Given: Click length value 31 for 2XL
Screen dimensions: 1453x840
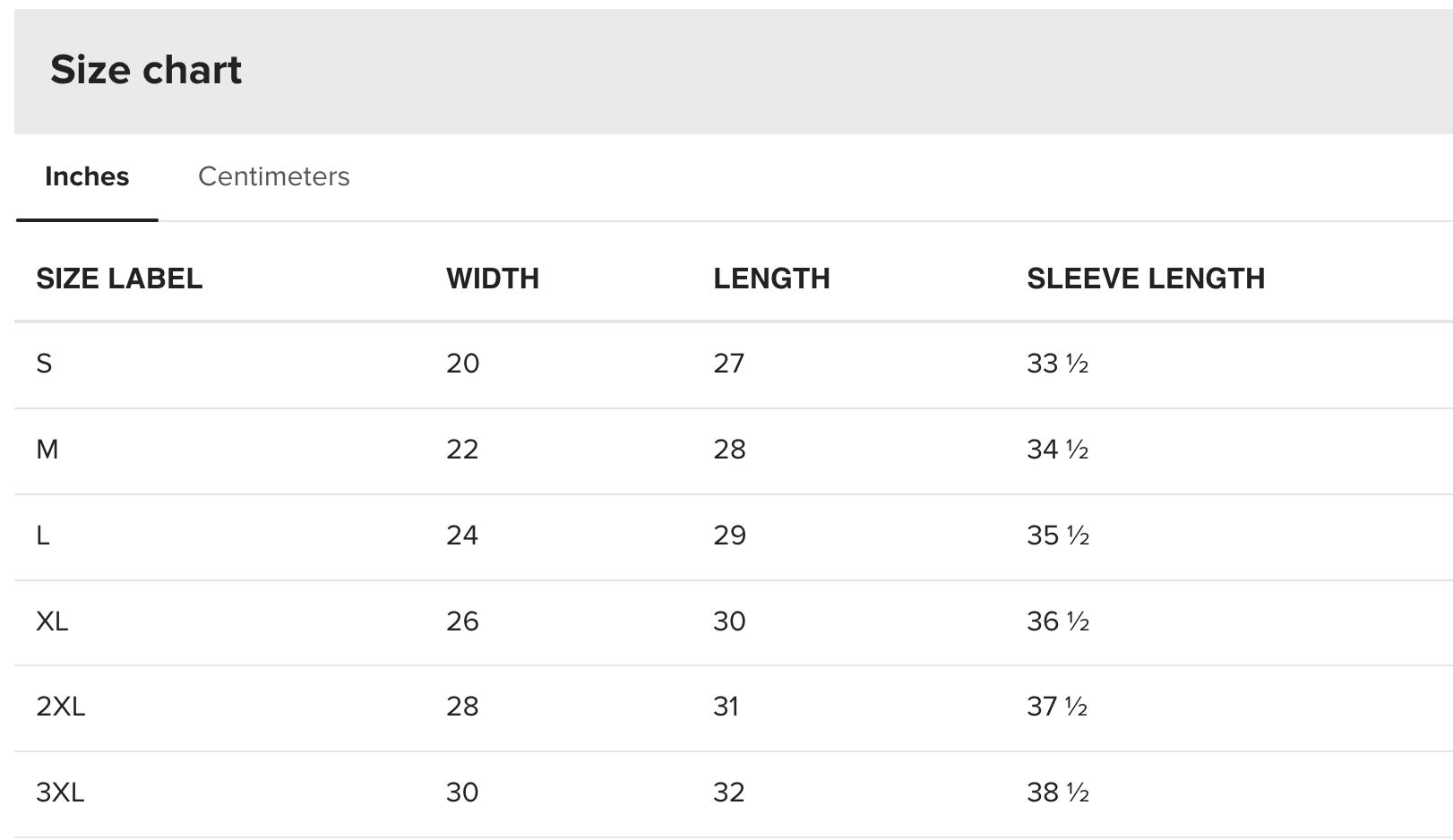Looking at the screenshot, I should pos(726,707).
